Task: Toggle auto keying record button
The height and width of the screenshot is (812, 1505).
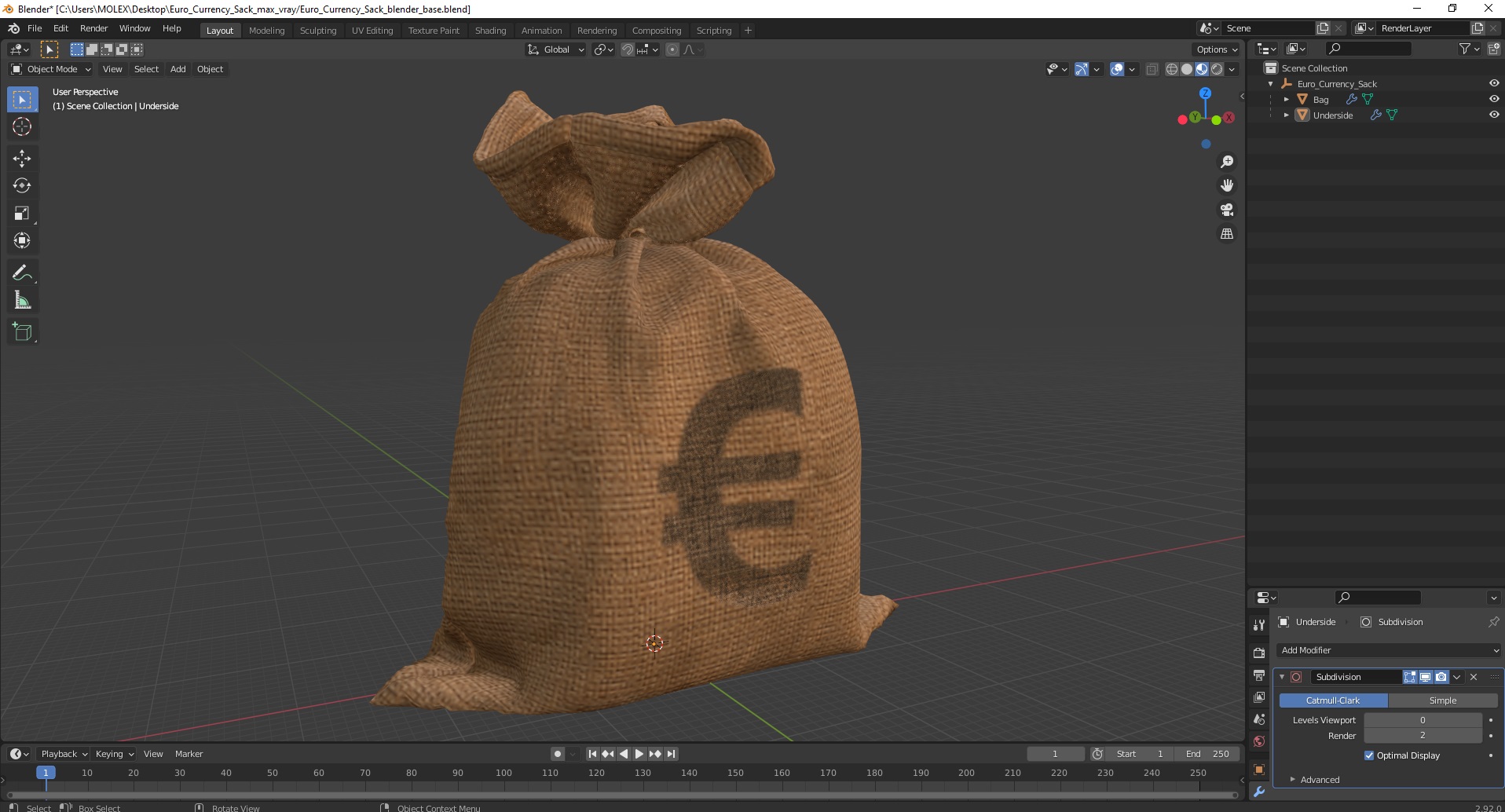Action: 558,754
